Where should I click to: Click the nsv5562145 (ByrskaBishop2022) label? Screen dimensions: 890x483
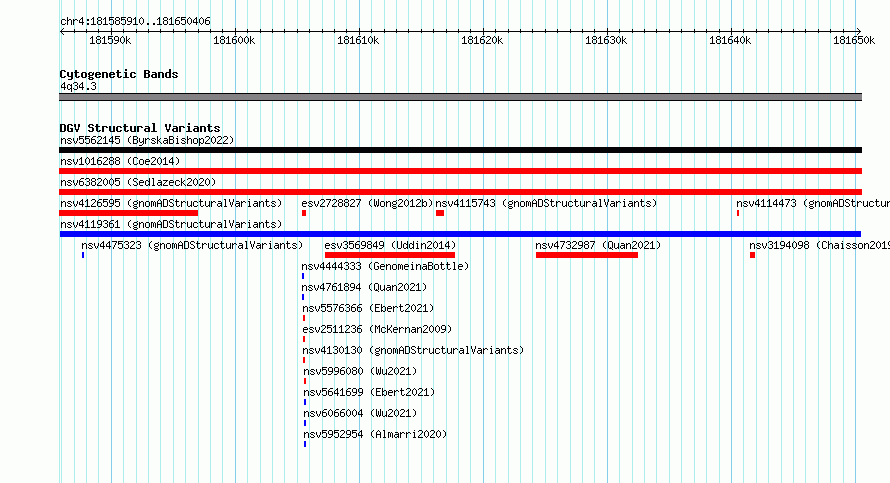tap(147, 140)
